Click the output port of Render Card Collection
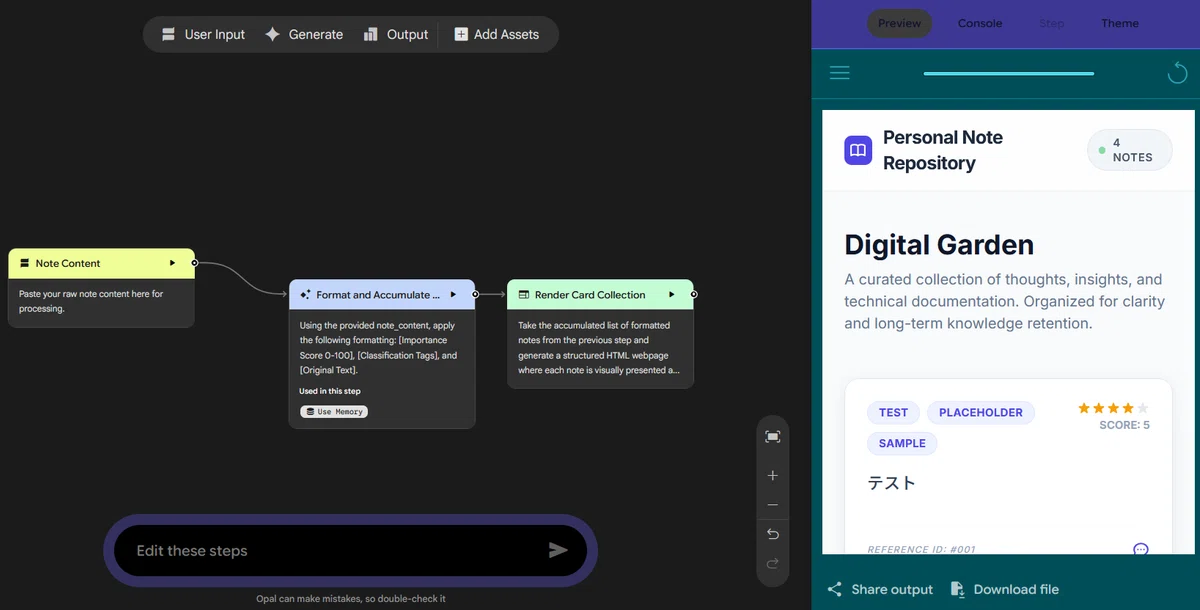Viewport: 1200px width, 610px height. [x=693, y=295]
